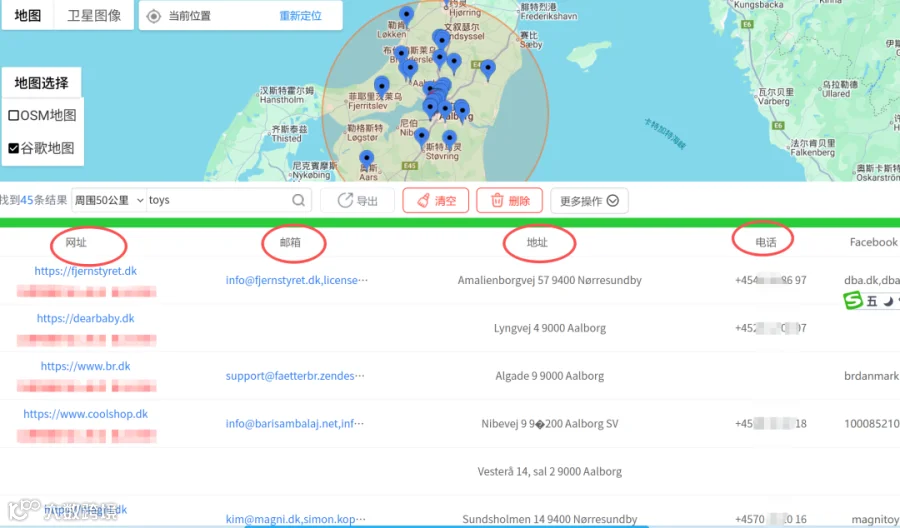Click the toys search input field
This screenshot has width=900, height=528.
coord(218,200)
